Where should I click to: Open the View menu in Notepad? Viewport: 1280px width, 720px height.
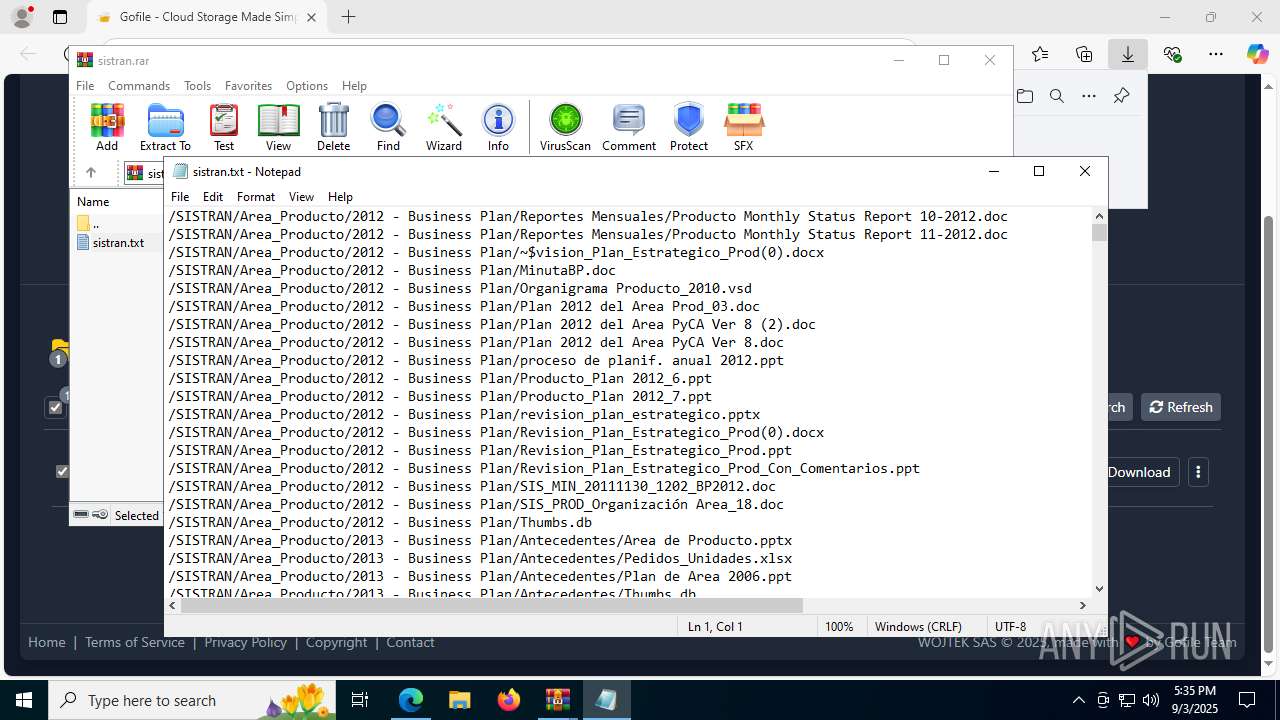click(301, 197)
